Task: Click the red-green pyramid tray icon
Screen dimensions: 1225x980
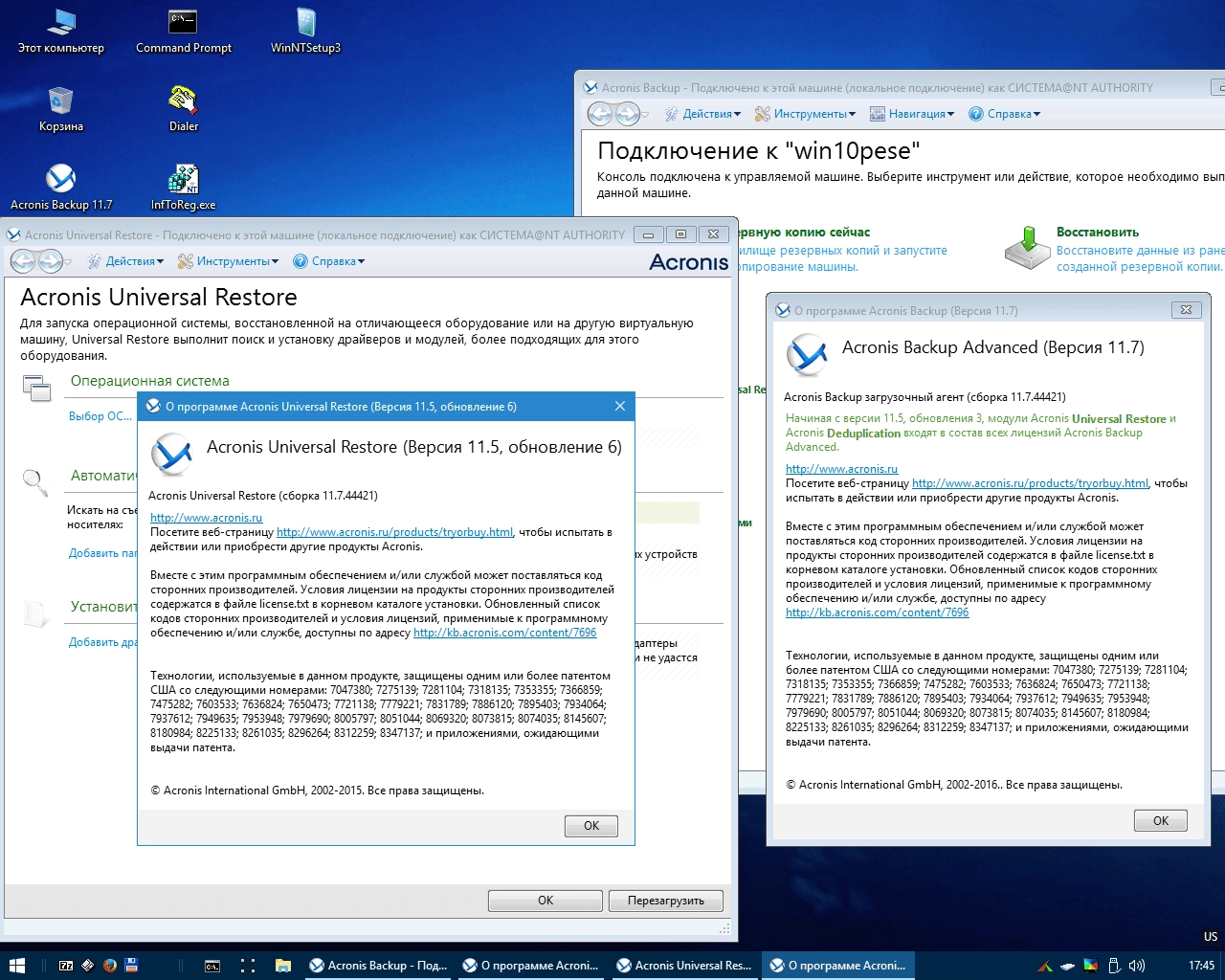Action: click(1045, 966)
